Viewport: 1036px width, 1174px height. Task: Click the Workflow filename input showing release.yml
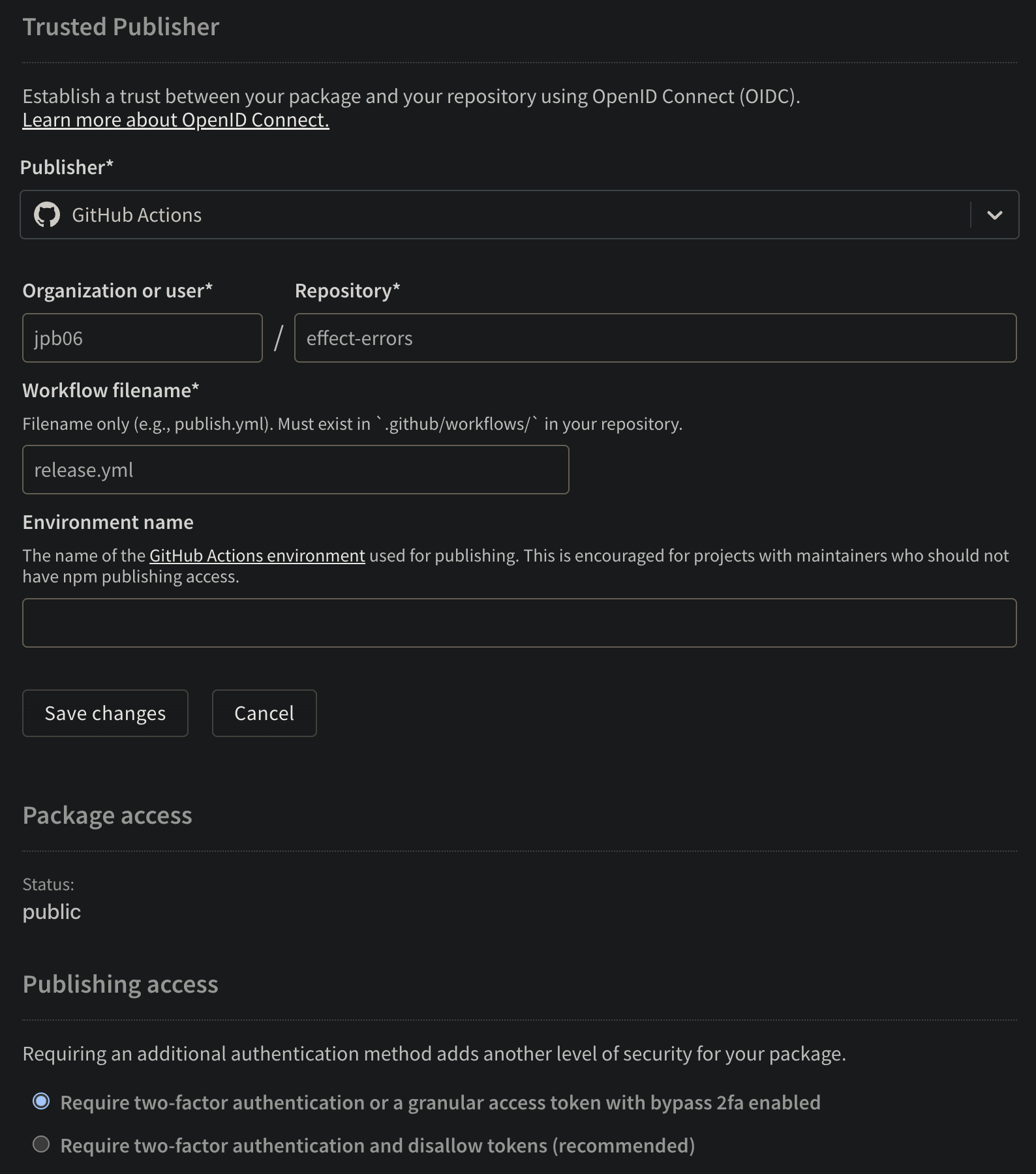pos(296,470)
